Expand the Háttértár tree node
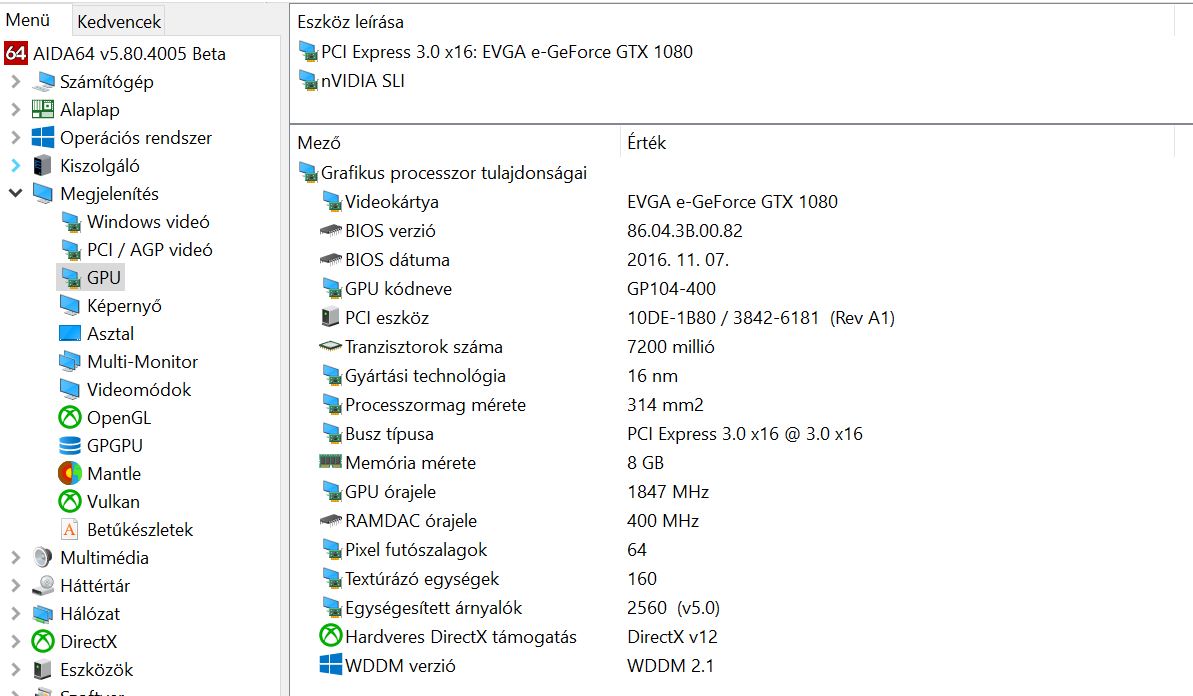Viewport: 1193px width, 696px height. coord(15,586)
